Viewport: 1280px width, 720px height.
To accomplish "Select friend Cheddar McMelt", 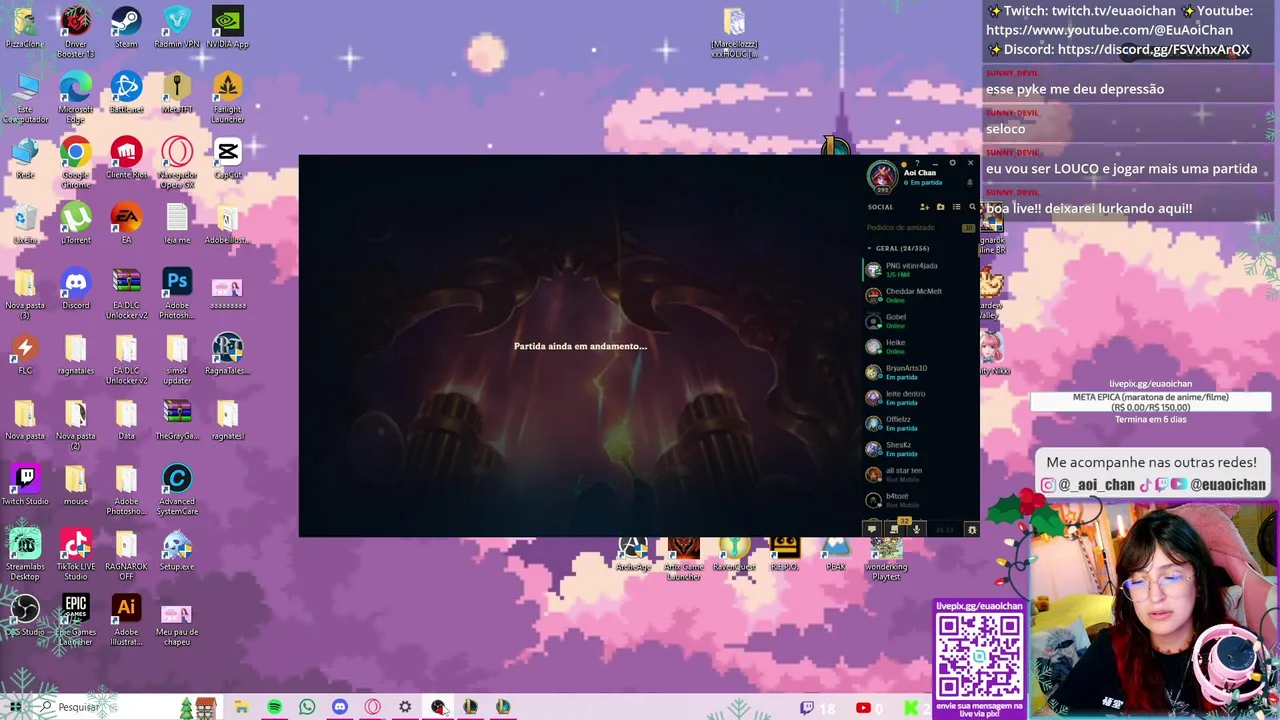I will click(x=920, y=295).
